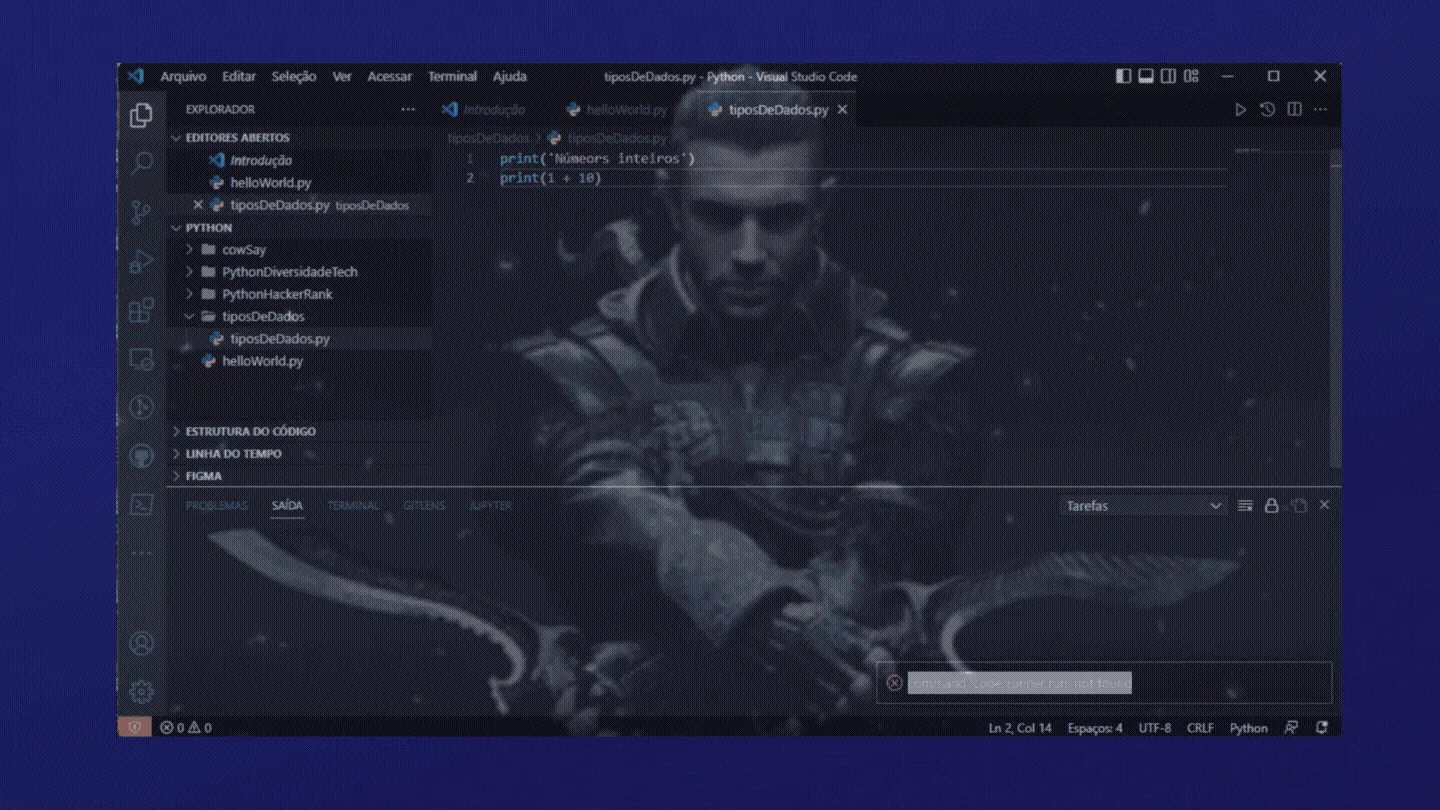
Task: Open timeline history icon in editor toolbar
Action: 1267,109
